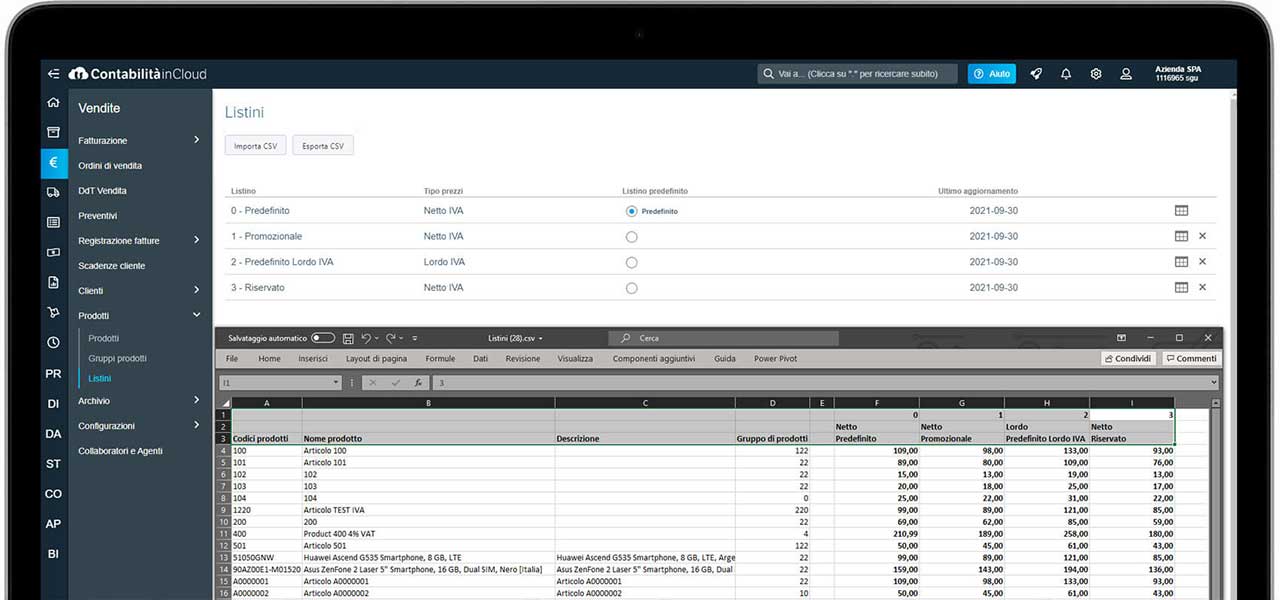
Task: Open Excel Formule tab
Action: tap(440, 358)
